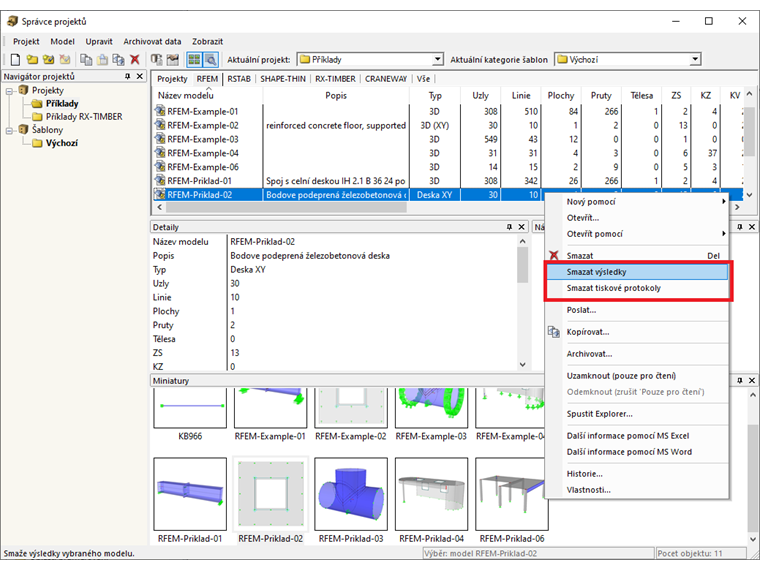Click the connect folder toolbar icon

pos(48,60)
